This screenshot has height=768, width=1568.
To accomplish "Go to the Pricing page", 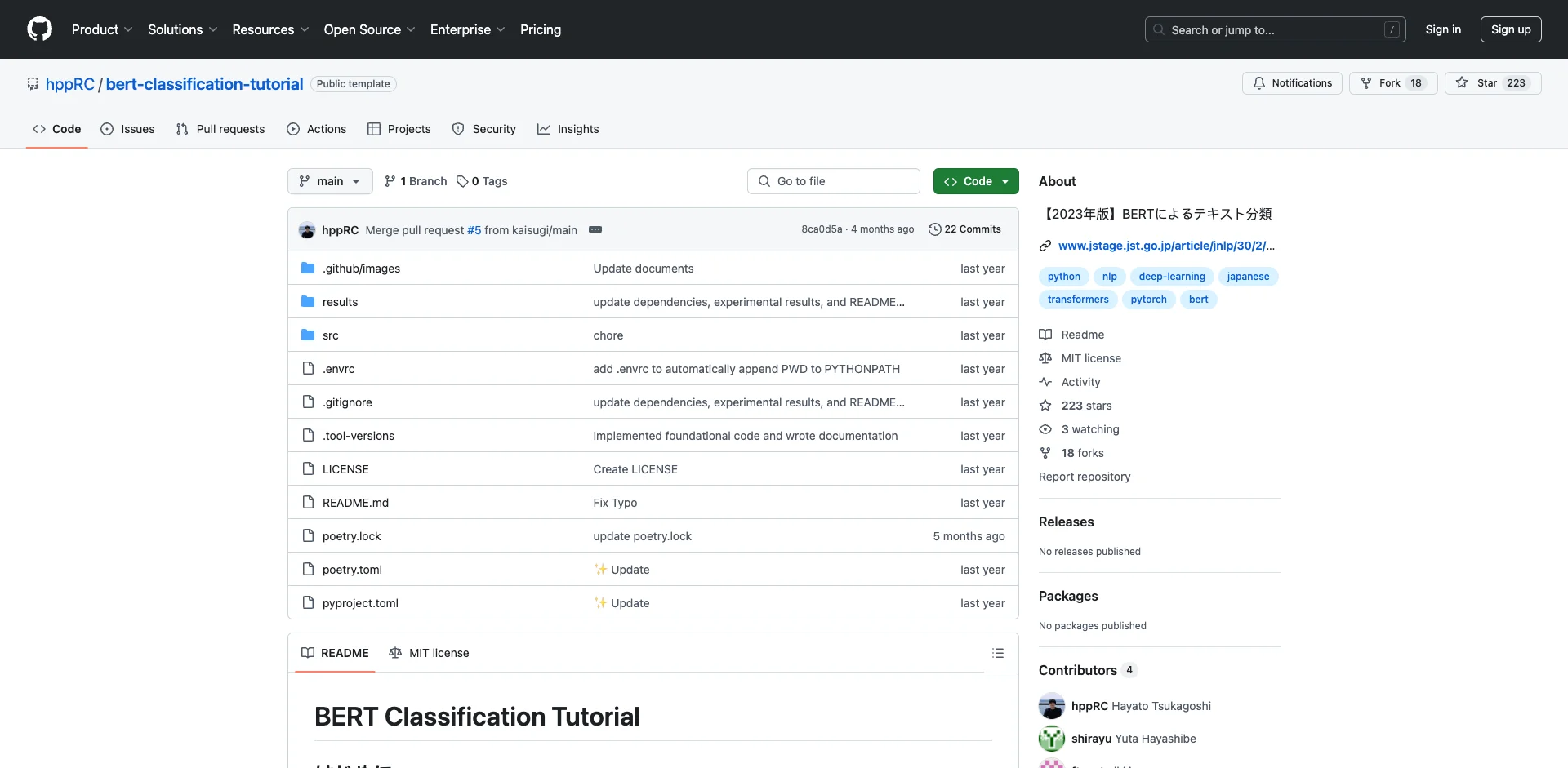I will [541, 29].
